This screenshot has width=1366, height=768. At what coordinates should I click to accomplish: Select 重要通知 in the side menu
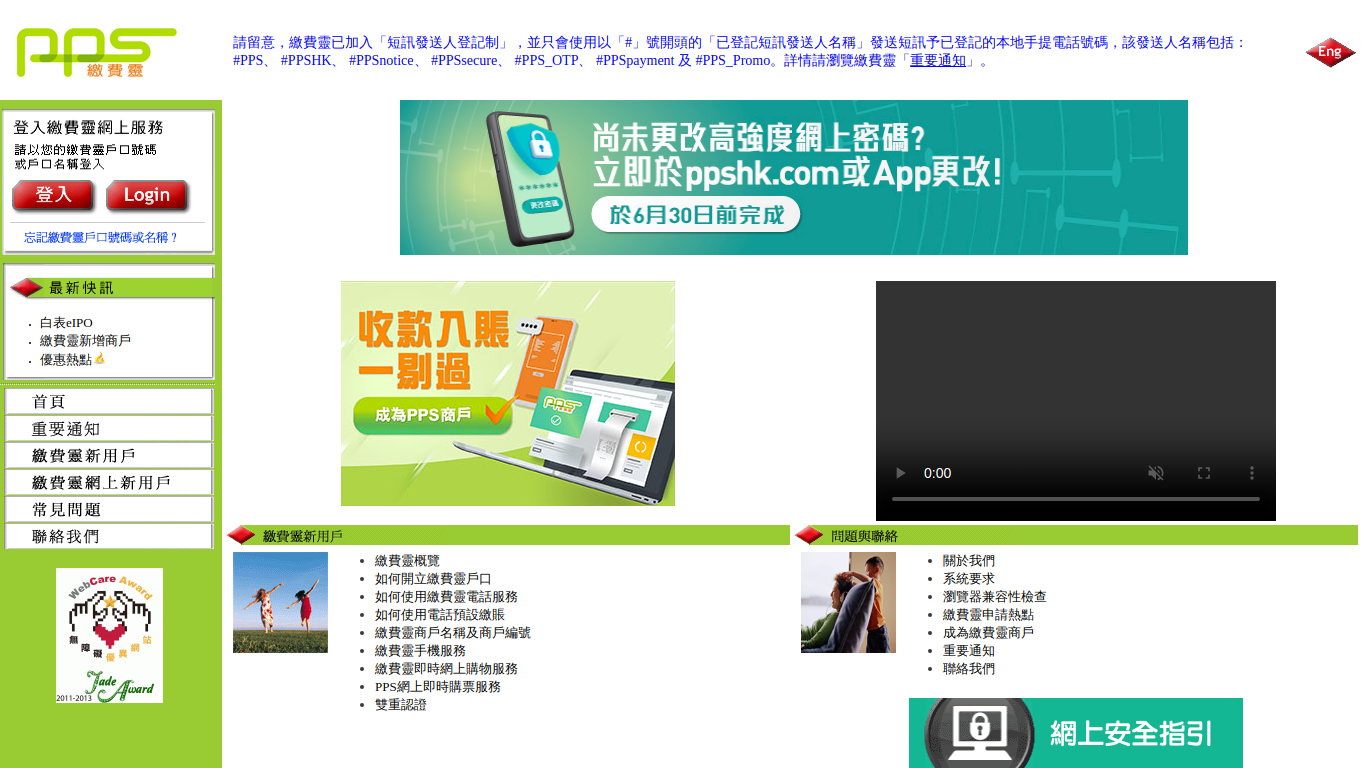109,428
